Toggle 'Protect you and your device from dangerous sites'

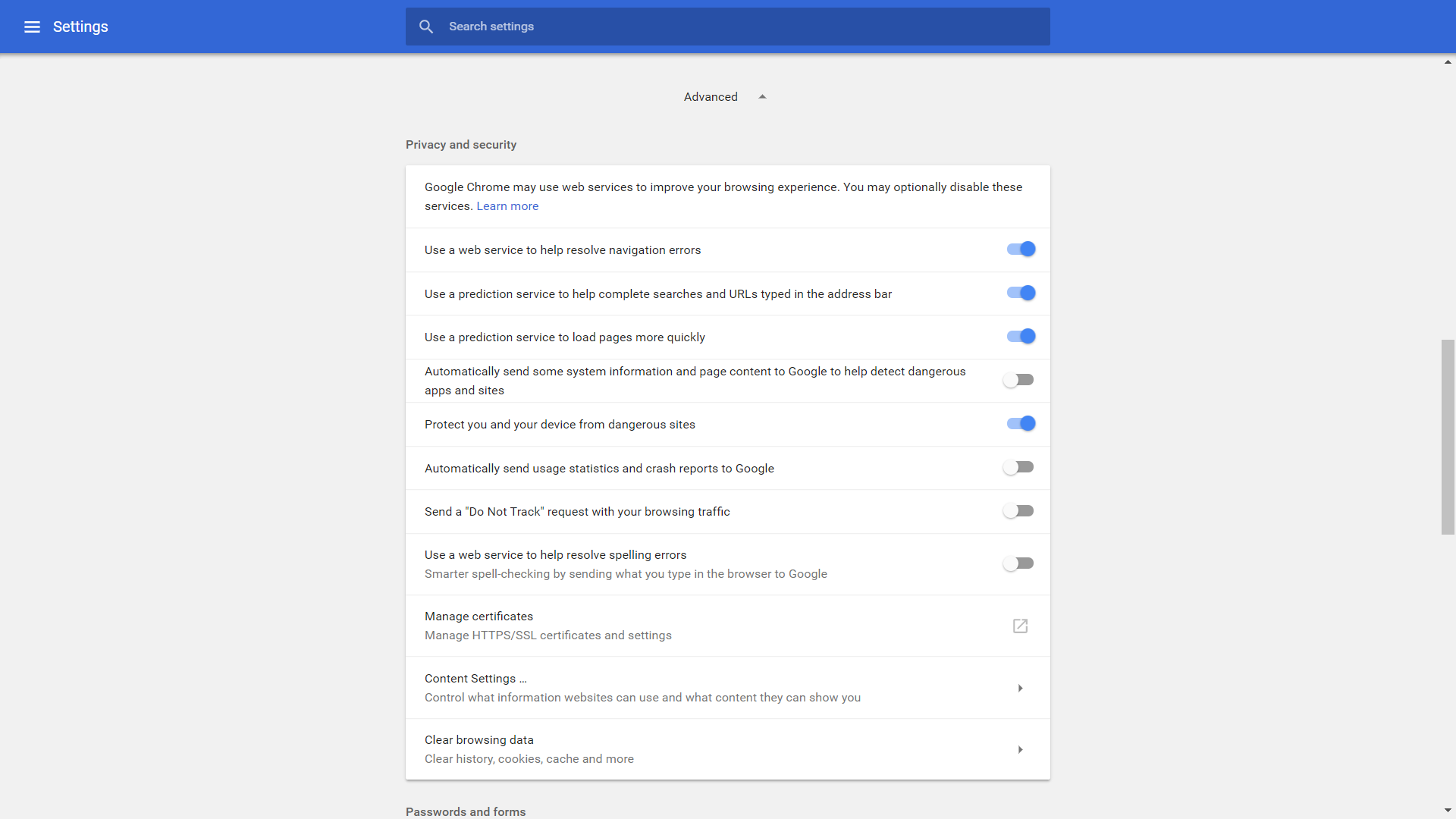point(1021,423)
